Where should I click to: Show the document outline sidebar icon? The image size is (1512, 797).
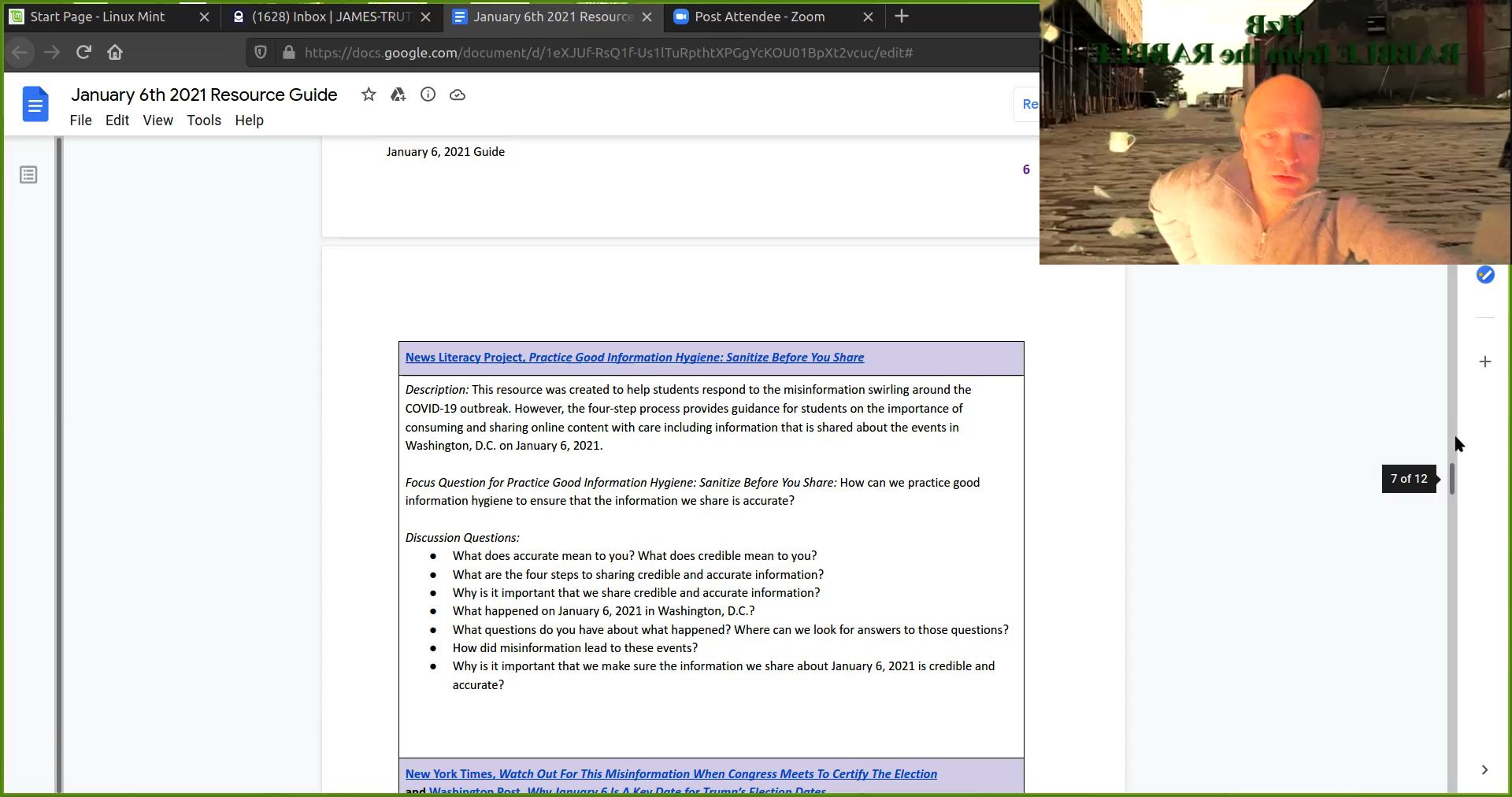click(x=28, y=175)
